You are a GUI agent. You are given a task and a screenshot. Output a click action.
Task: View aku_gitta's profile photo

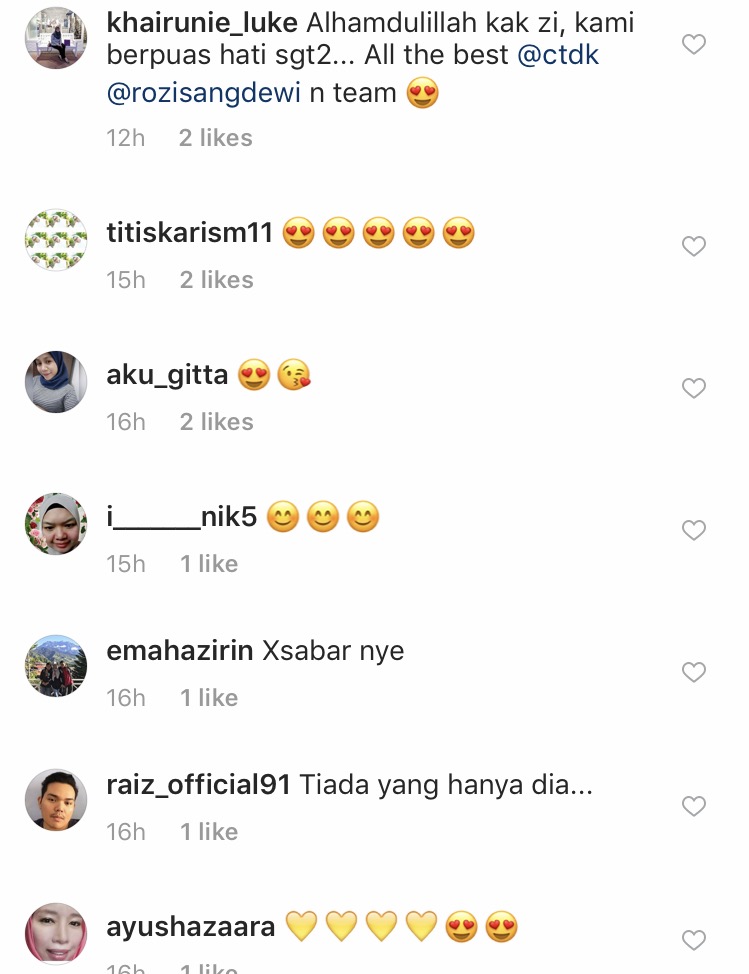point(56,381)
